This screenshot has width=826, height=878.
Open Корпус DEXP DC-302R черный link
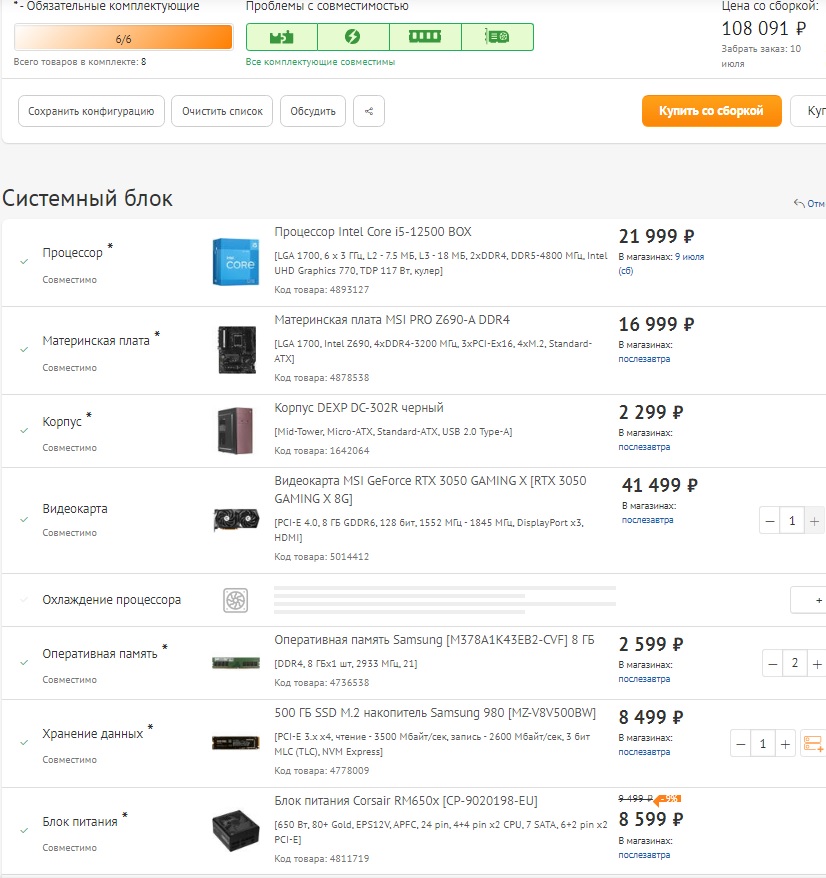[x=359, y=408]
